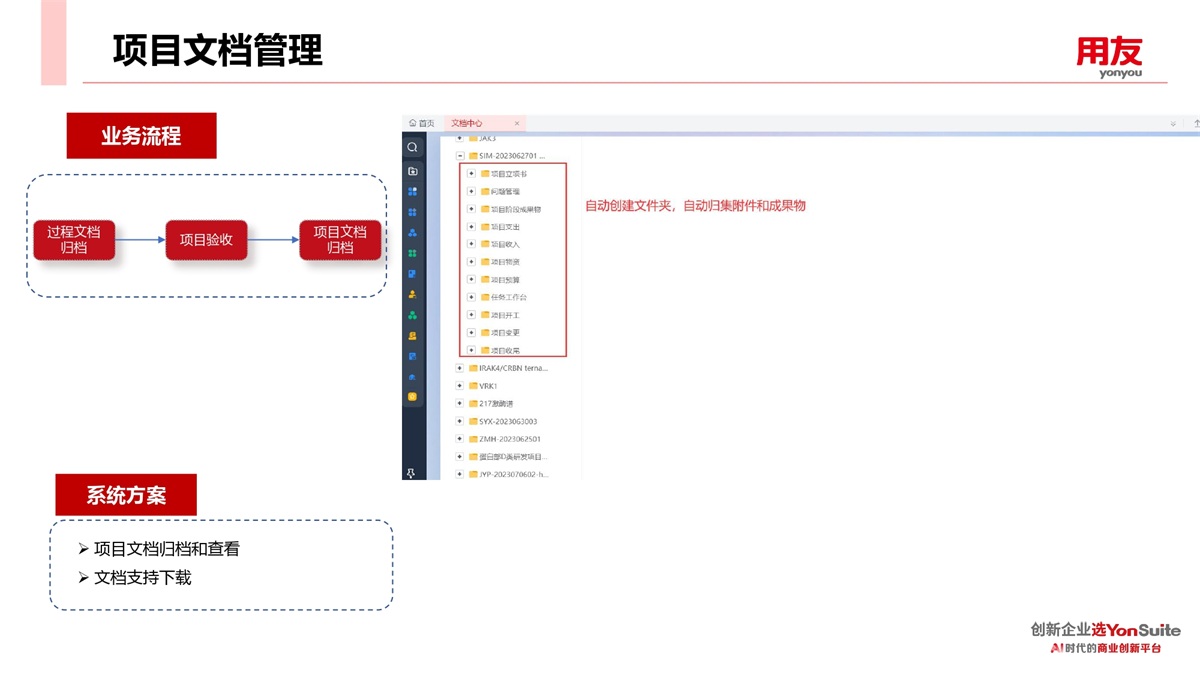Click the yonyou logo

pos(1108,56)
